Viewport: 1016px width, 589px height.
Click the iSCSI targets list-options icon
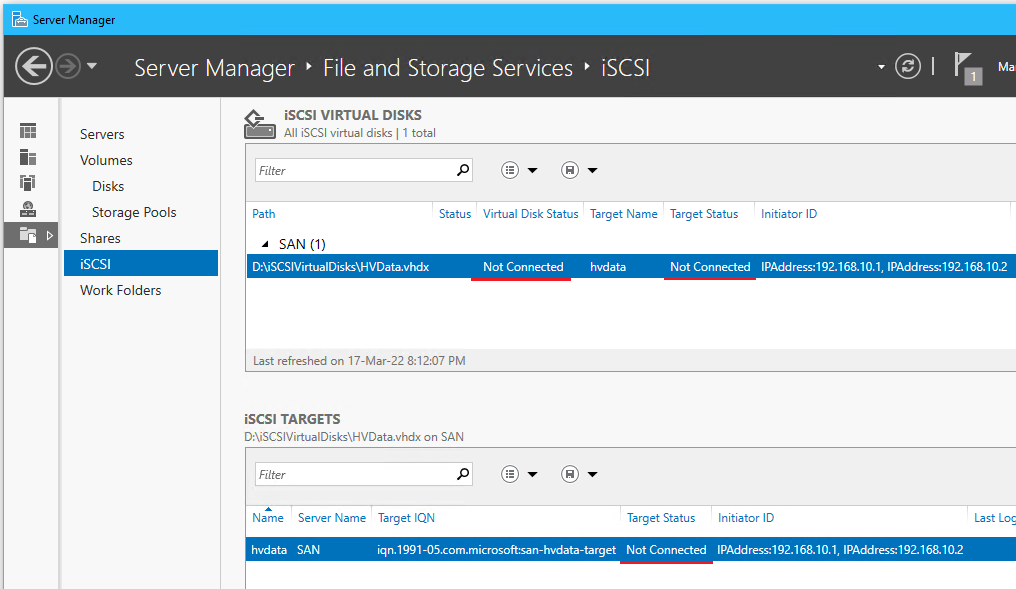[x=510, y=474]
